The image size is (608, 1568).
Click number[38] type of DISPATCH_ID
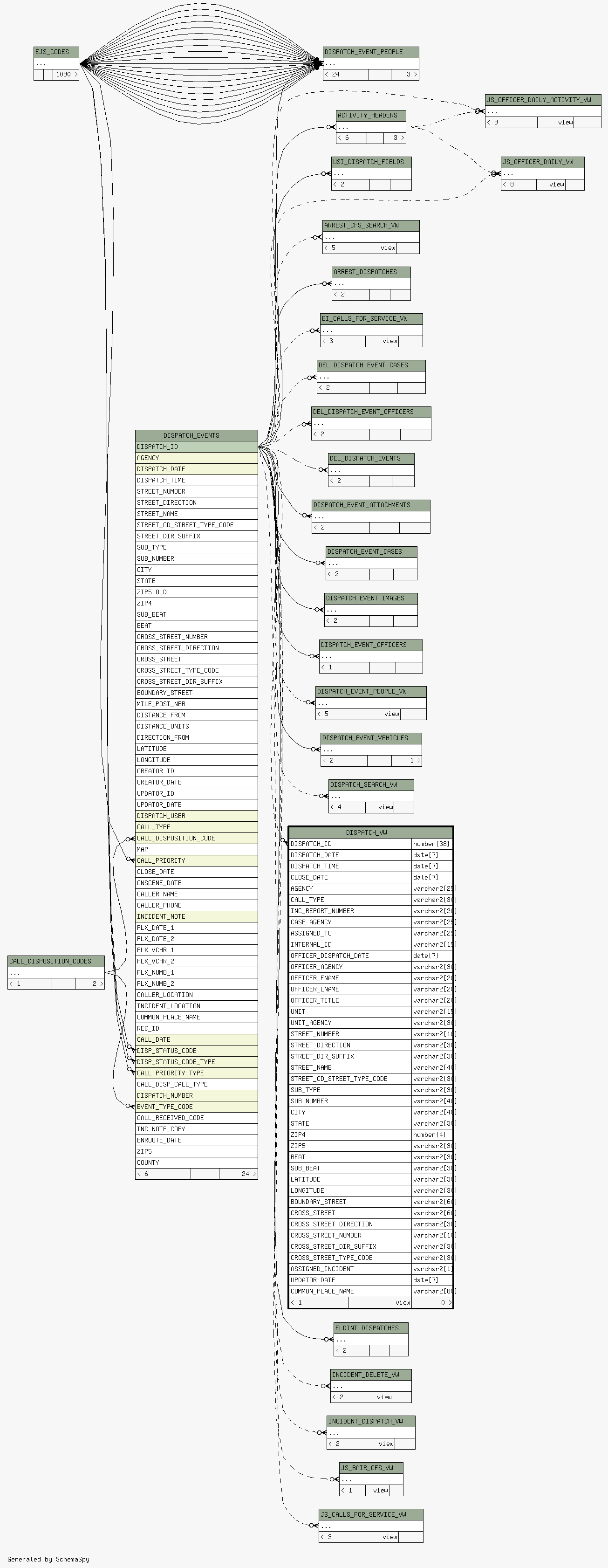click(432, 844)
